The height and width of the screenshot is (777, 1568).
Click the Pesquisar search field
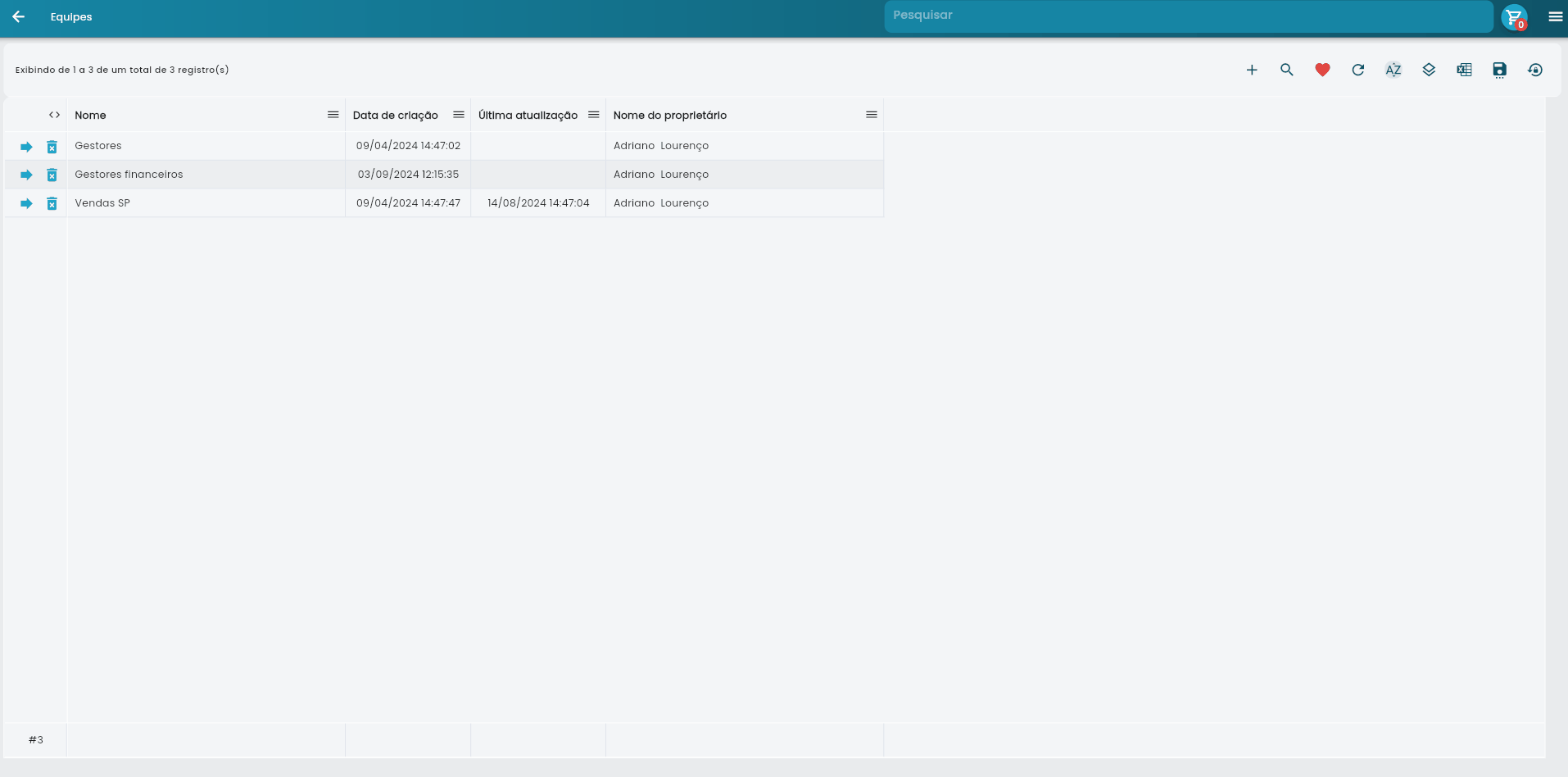click(1188, 16)
